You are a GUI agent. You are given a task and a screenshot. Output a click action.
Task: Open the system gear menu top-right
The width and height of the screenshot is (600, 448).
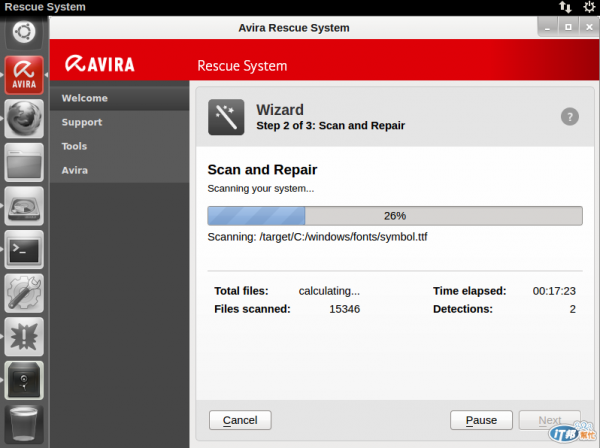pos(589,7)
